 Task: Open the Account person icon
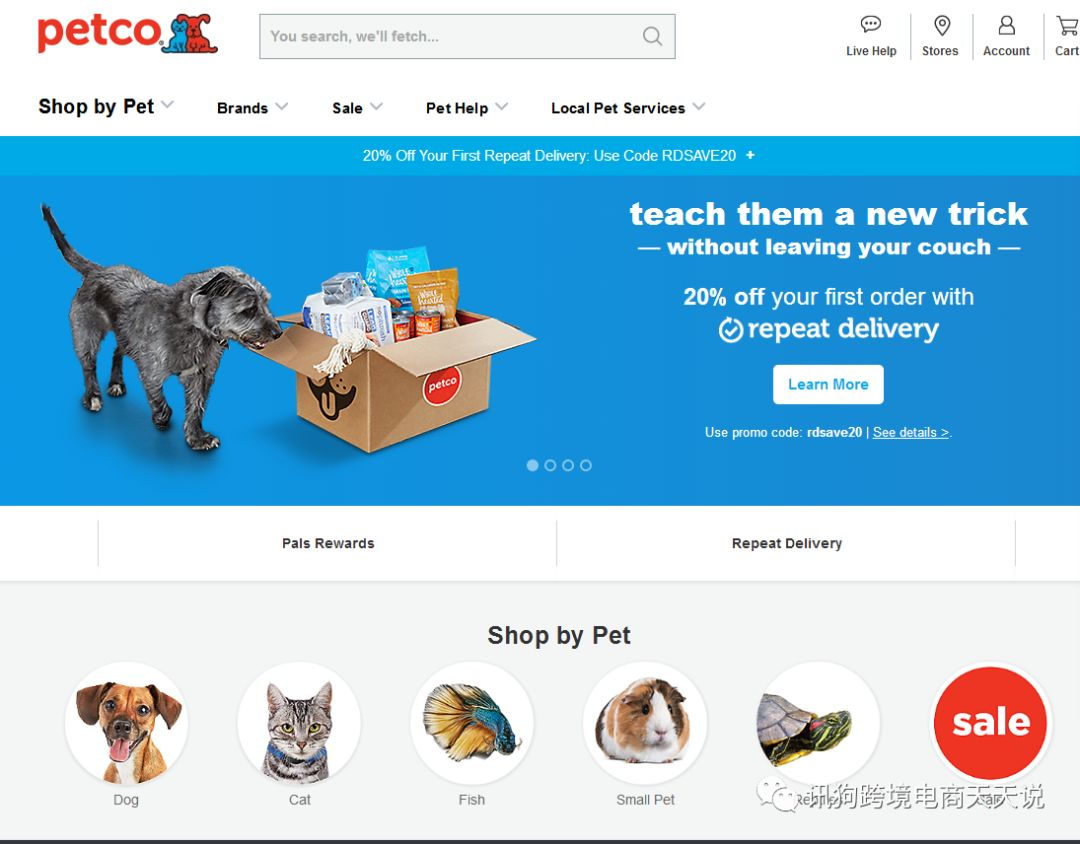coord(1006,25)
